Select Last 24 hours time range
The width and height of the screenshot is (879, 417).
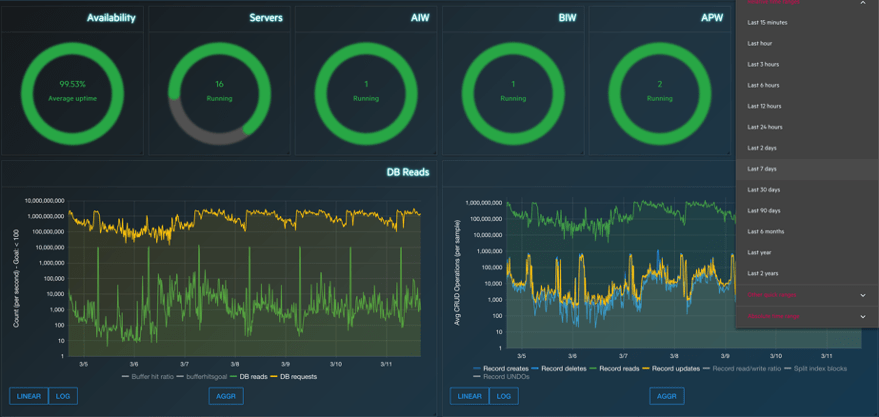pyautogui.click(x=765, y=127)
